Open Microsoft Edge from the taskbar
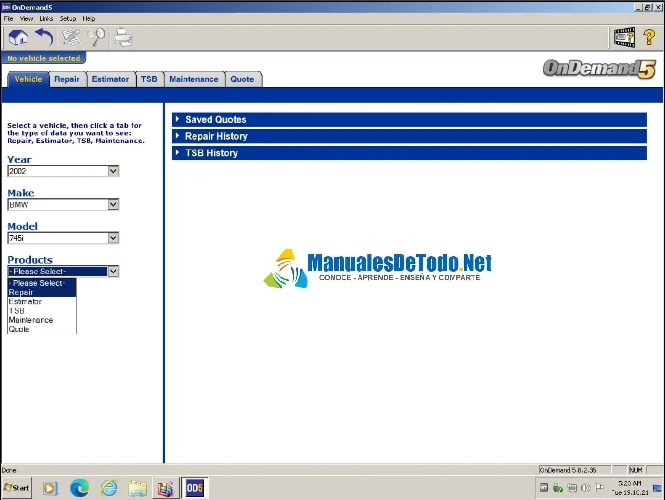This screenshot has height=500, width=665. pos(79,488)
